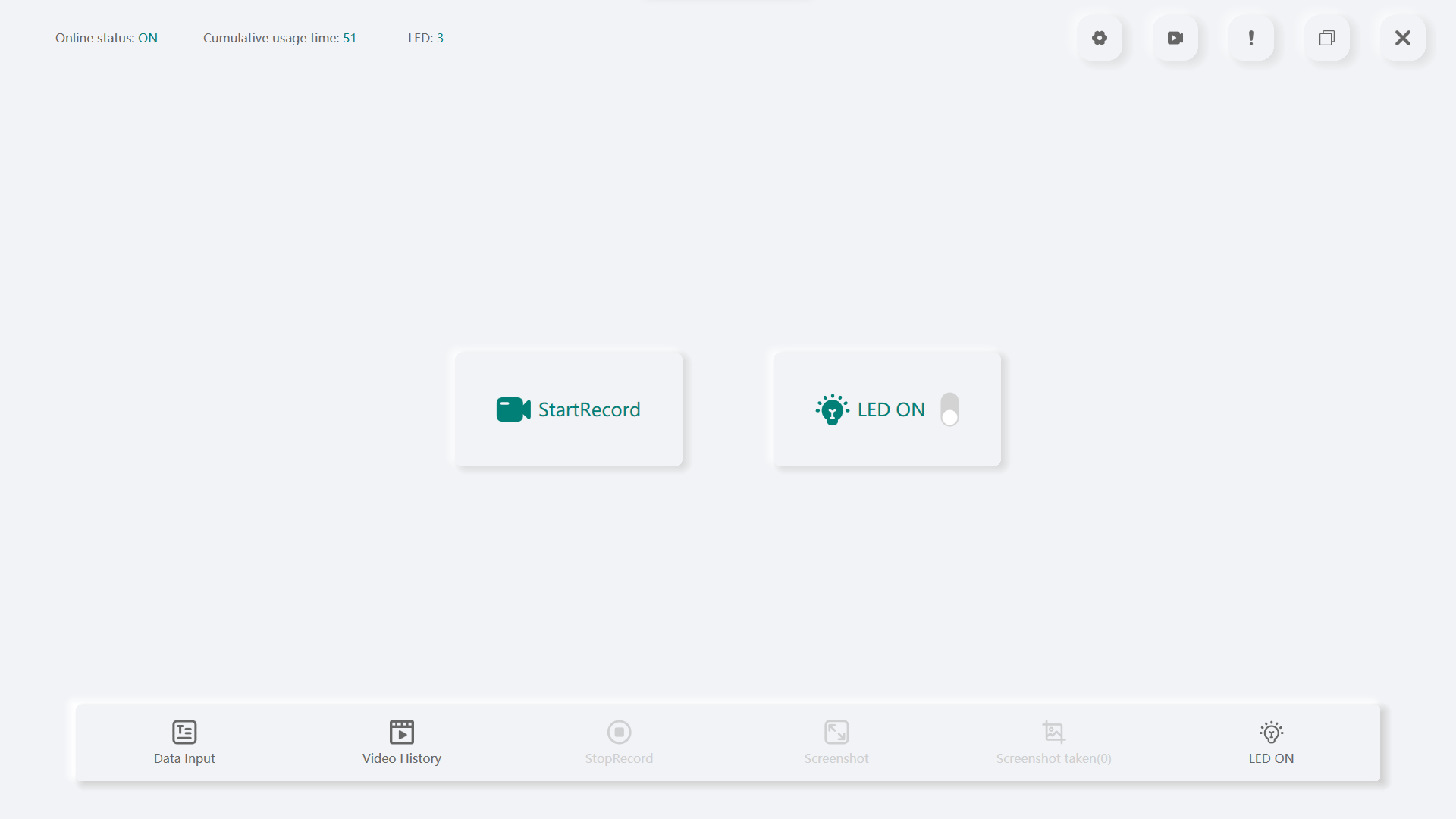The height and width of the screenshot is (819, 1456).
Task: Click the Cumulative usage time counter
Action: [x=280, y=37]
